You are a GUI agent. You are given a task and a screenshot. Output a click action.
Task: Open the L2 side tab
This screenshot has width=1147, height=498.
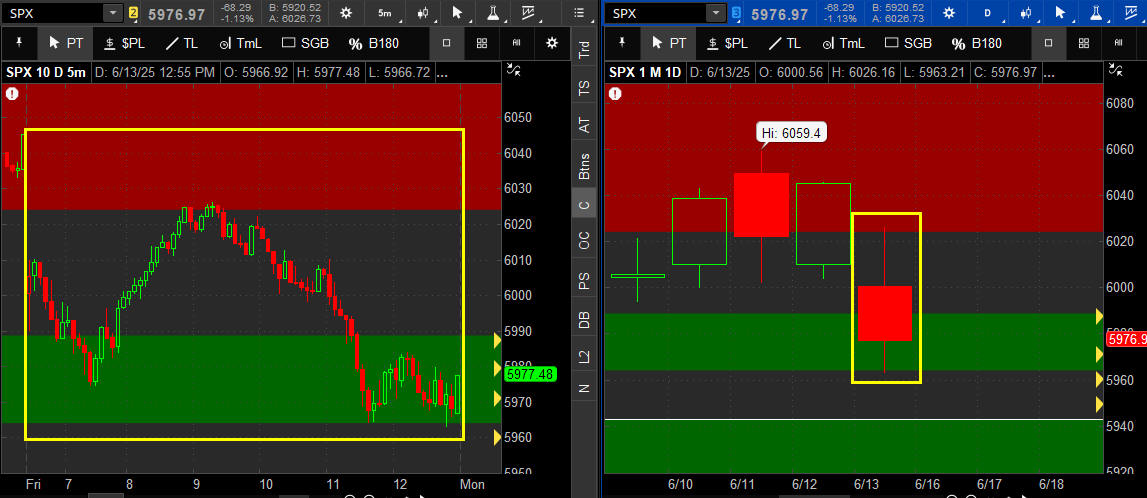coord(584,358)
